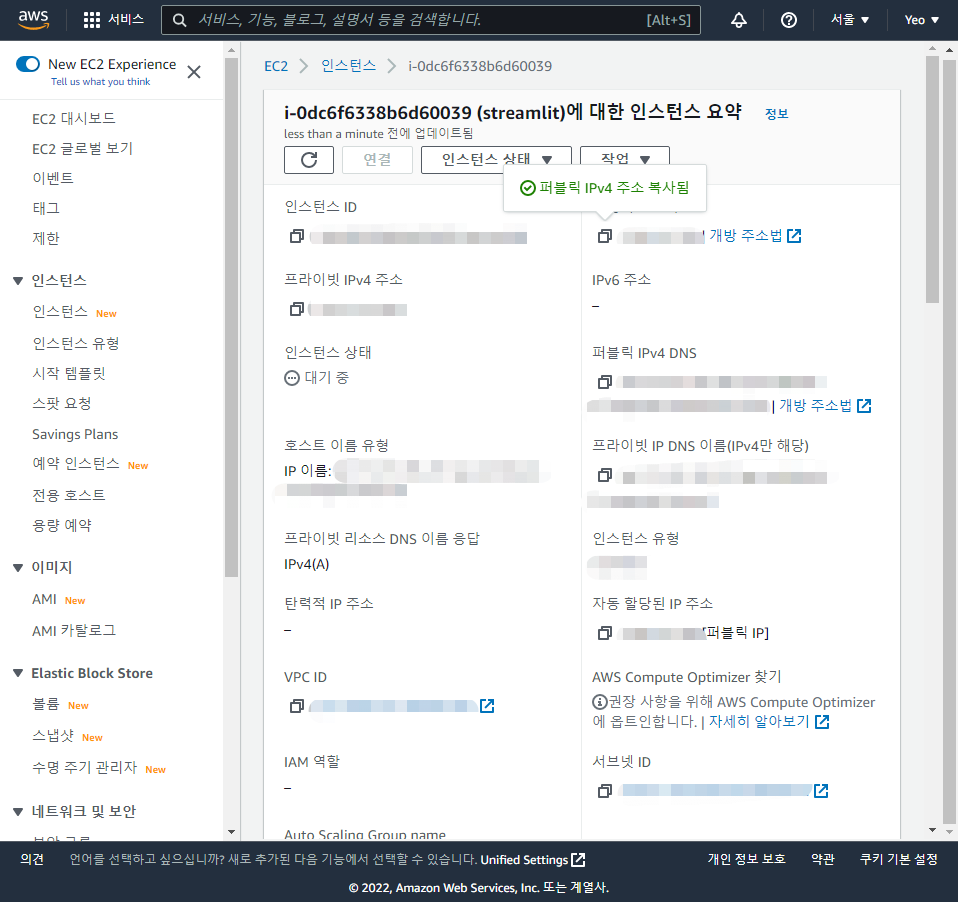Open 쿠키 기본 설정 in footer
This screenshot has width=958, height=902.
[x=899, y=859]
